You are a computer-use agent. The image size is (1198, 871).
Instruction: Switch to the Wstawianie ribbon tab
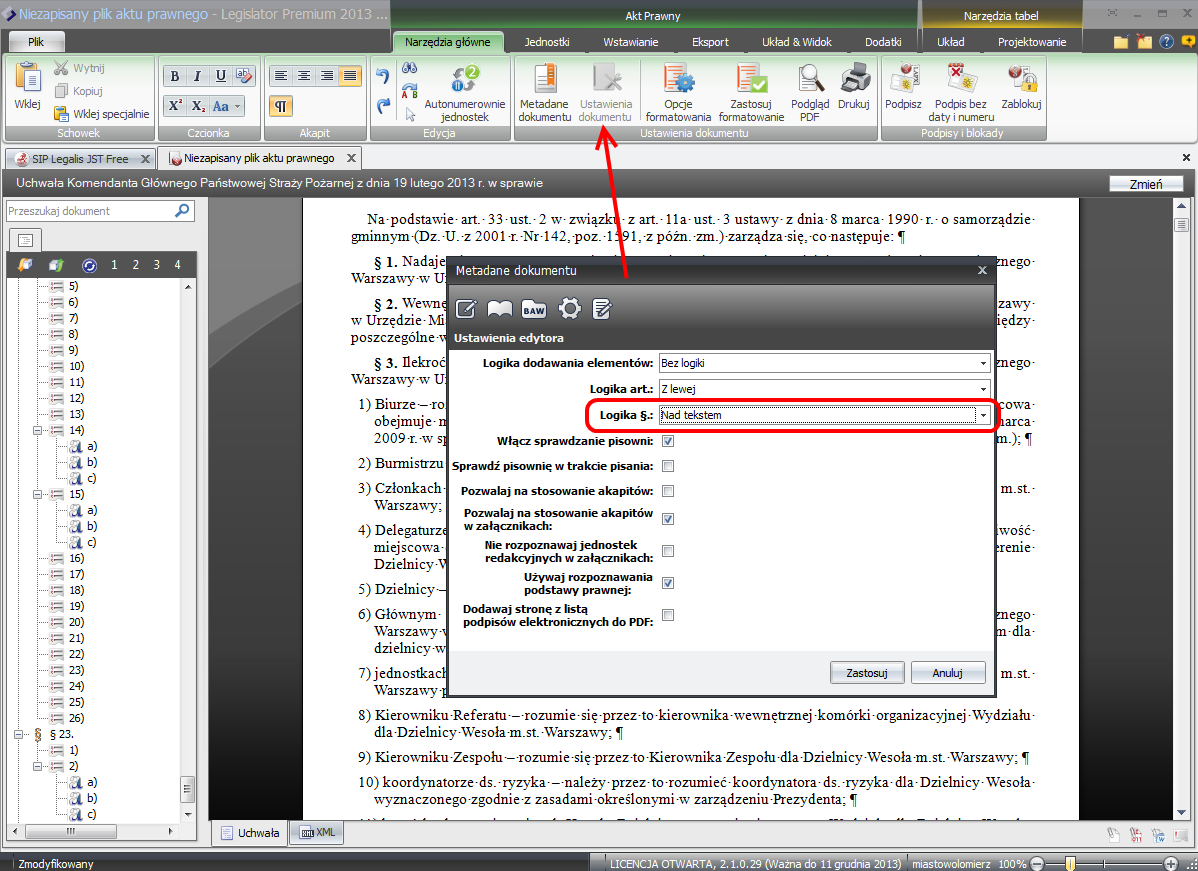[x=630, y=42]
